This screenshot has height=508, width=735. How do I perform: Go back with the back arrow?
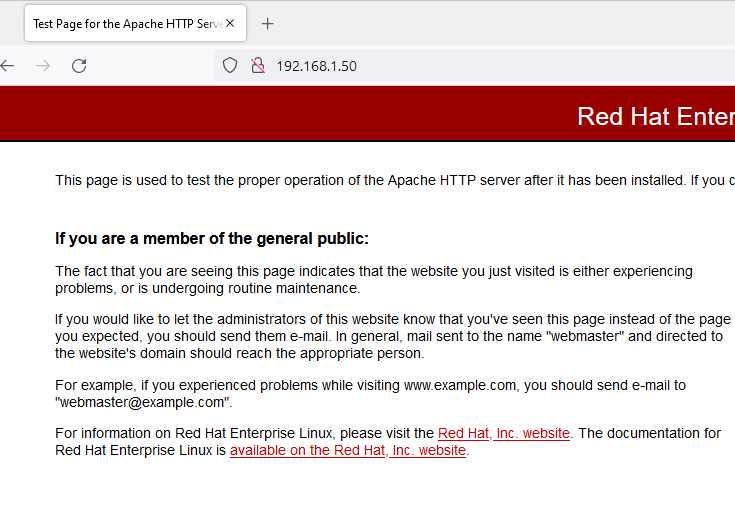pos(8,66)
